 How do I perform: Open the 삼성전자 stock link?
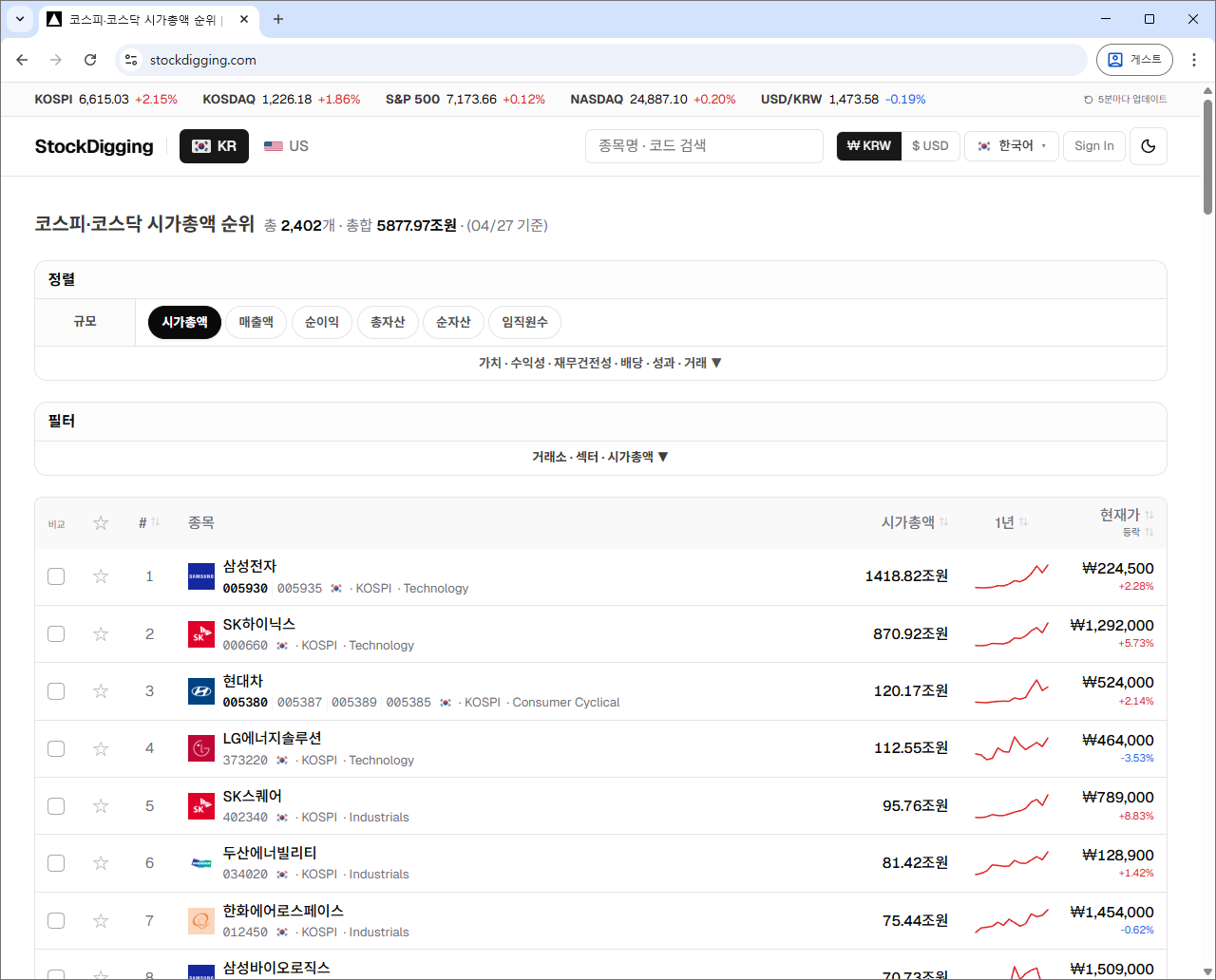point(250,566)
